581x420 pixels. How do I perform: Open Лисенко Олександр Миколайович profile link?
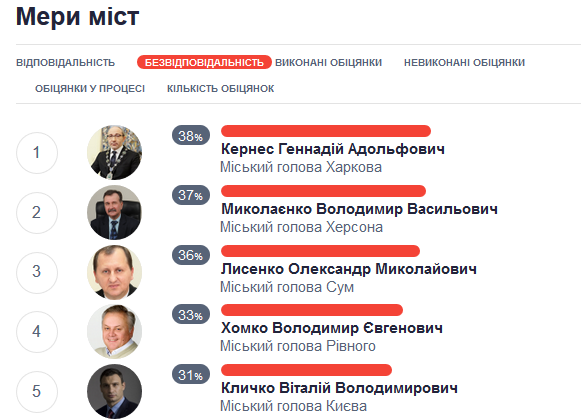pyautogui.click(x=349, y=269)
